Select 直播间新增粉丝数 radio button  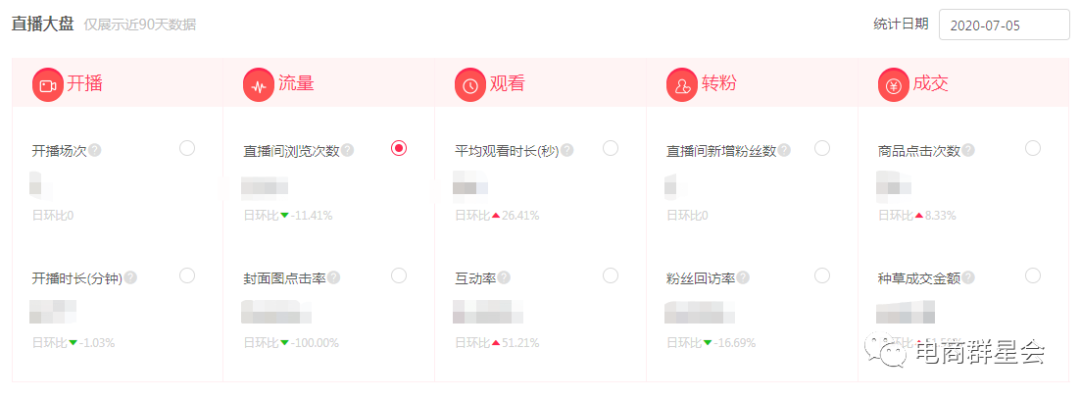pos(822,148)
